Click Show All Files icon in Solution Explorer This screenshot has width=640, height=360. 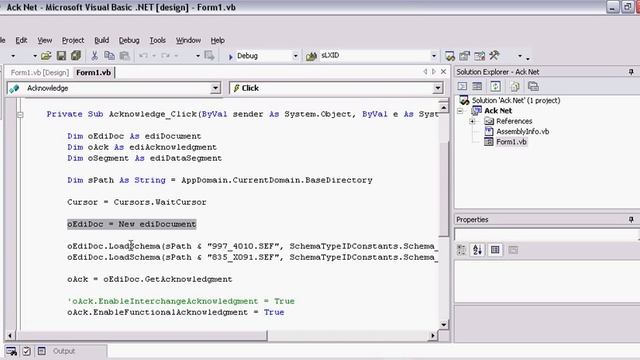click(515, 87)
